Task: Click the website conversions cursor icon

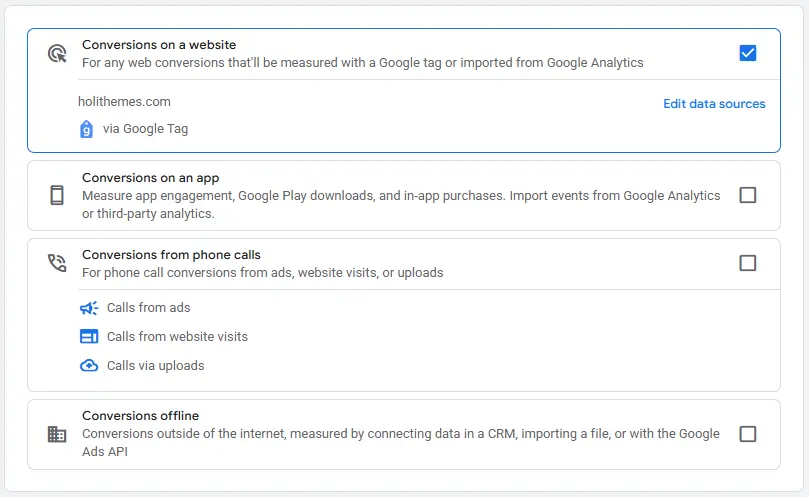Action: click(x=57, y=53)
